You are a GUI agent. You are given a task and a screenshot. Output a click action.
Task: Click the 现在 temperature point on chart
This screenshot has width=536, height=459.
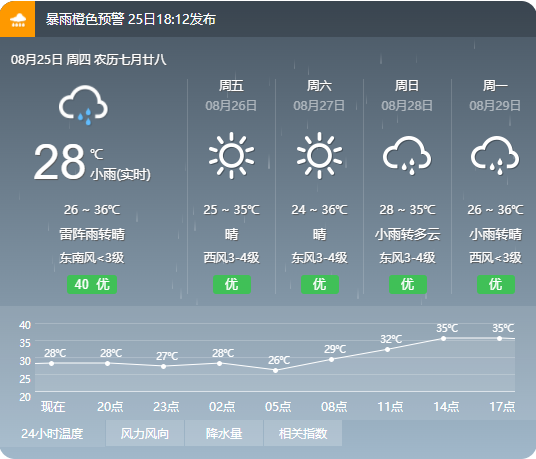point(51,363)
